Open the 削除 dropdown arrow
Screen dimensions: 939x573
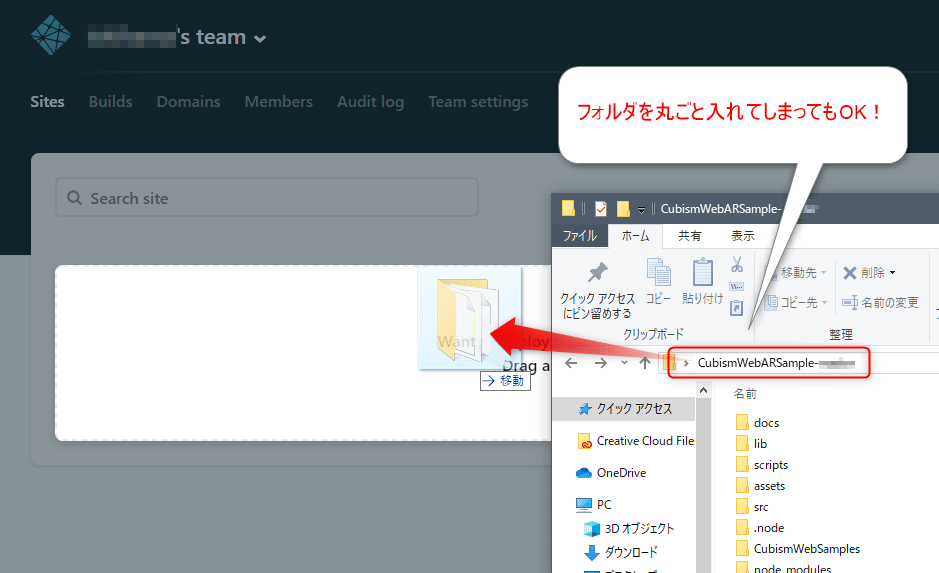(x=892, y=272)
